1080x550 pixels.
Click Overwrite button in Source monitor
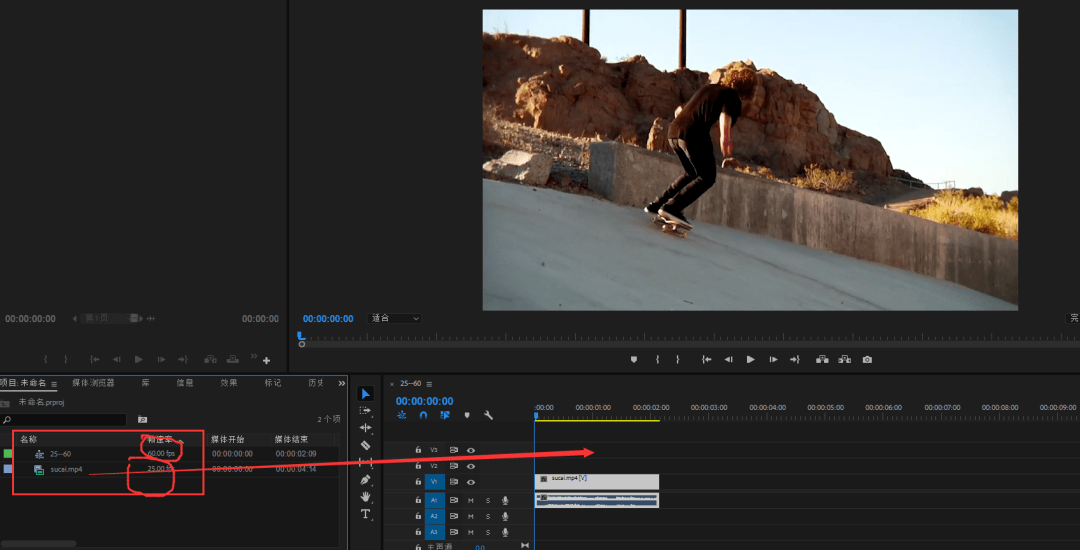click(233, 359)
